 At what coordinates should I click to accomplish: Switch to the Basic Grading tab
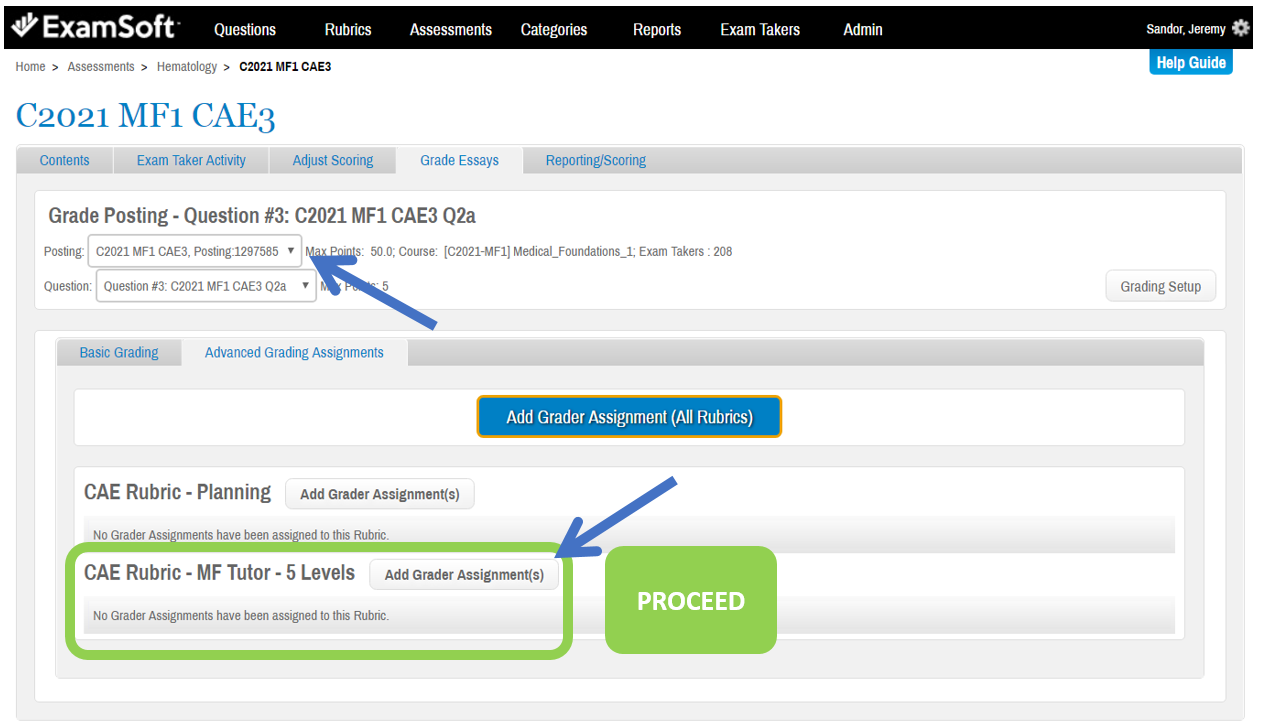click(x=119, y=352)
